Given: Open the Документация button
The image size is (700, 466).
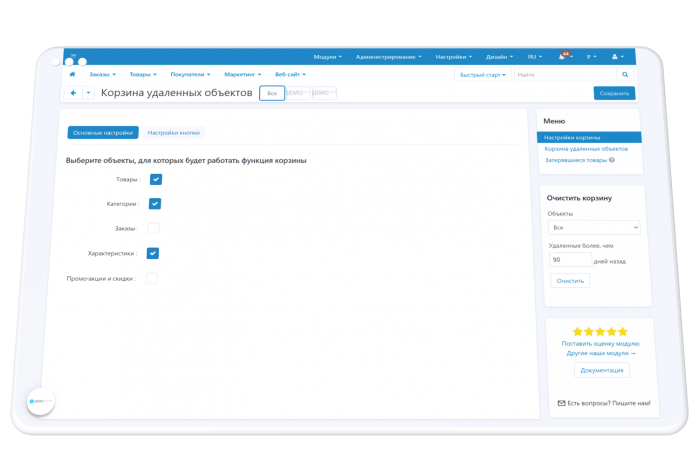Looking at the screenshot, I should pos(602,370).
